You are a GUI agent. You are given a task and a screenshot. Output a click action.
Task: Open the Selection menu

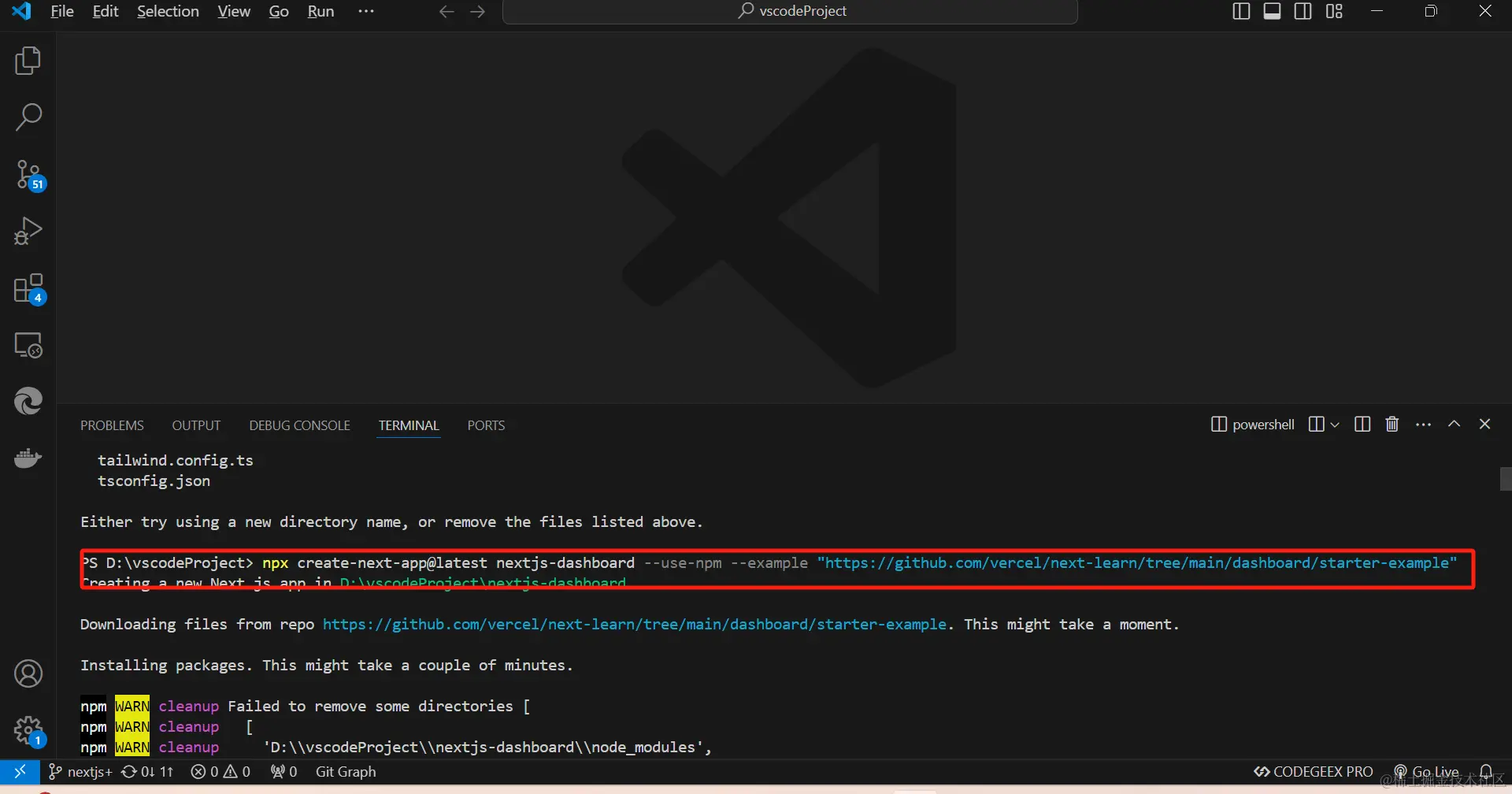(x=168, y=11)
